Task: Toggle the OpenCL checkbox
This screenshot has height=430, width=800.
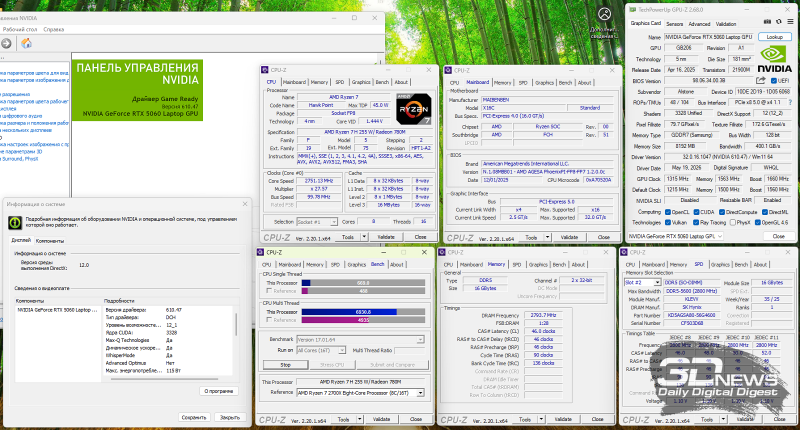Action: [x=667, y=212]
